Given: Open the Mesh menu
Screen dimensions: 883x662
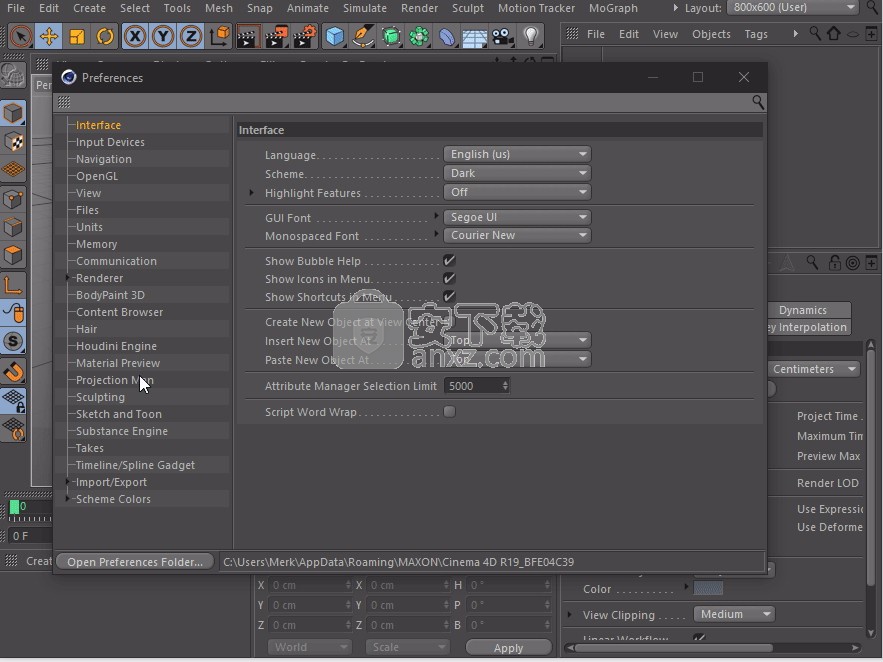Looking at the screenshot, I should click(x=218, y=8).
